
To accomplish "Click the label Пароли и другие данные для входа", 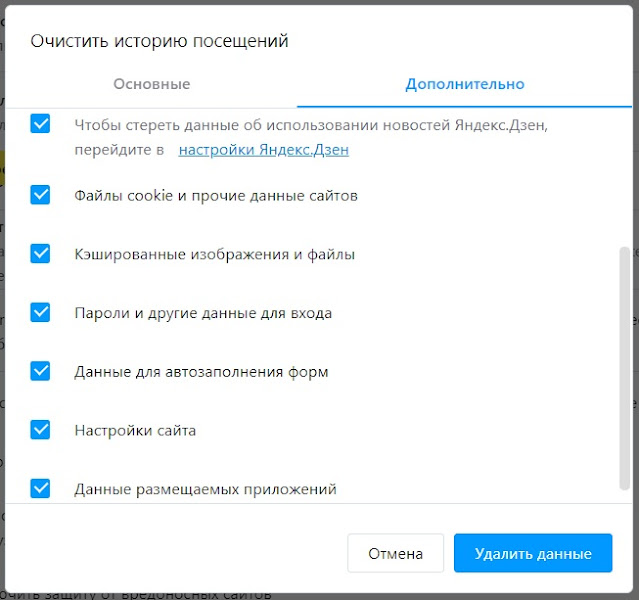I will (x=203, y=313).
